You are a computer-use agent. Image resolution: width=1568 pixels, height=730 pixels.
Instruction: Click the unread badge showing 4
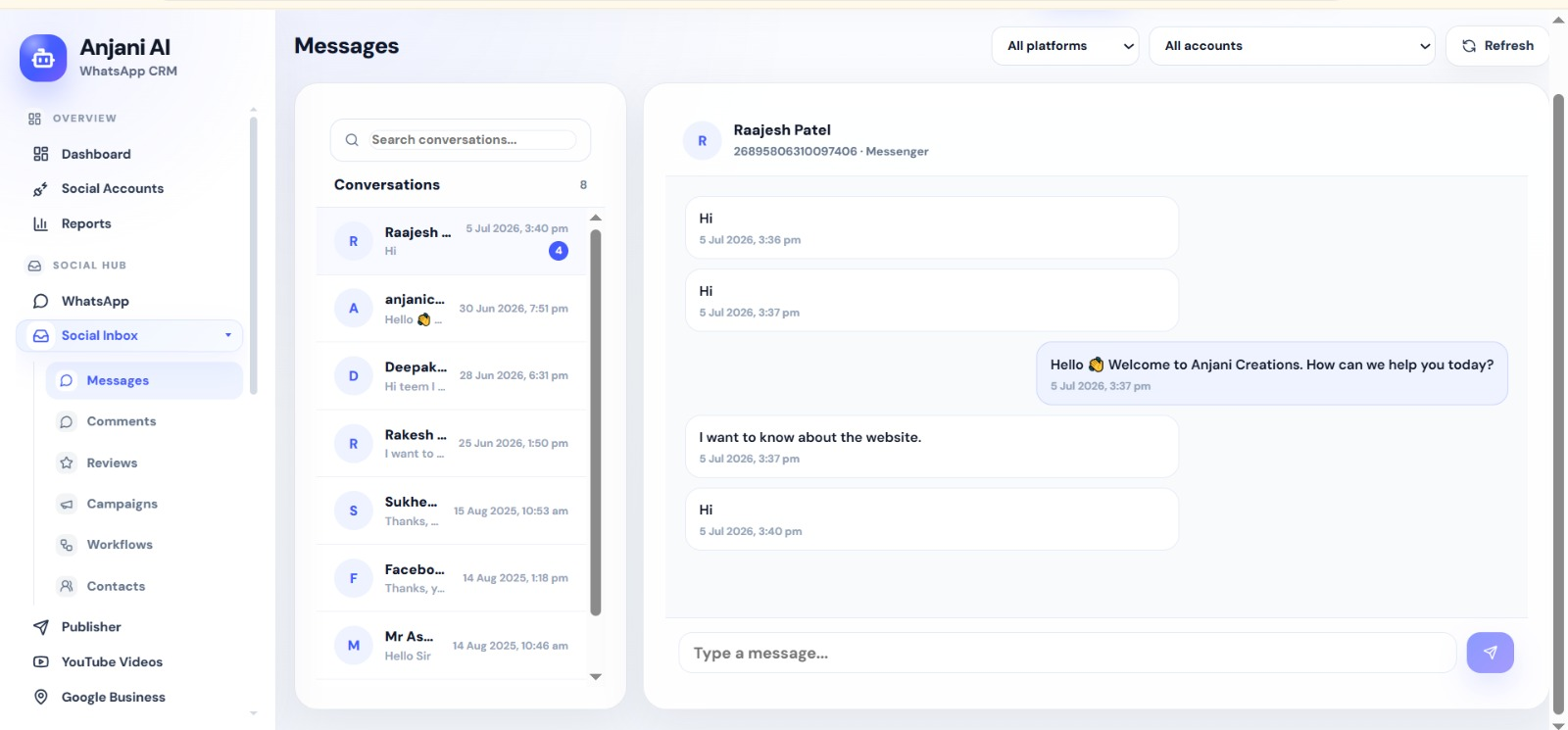(x=559, y=251)
